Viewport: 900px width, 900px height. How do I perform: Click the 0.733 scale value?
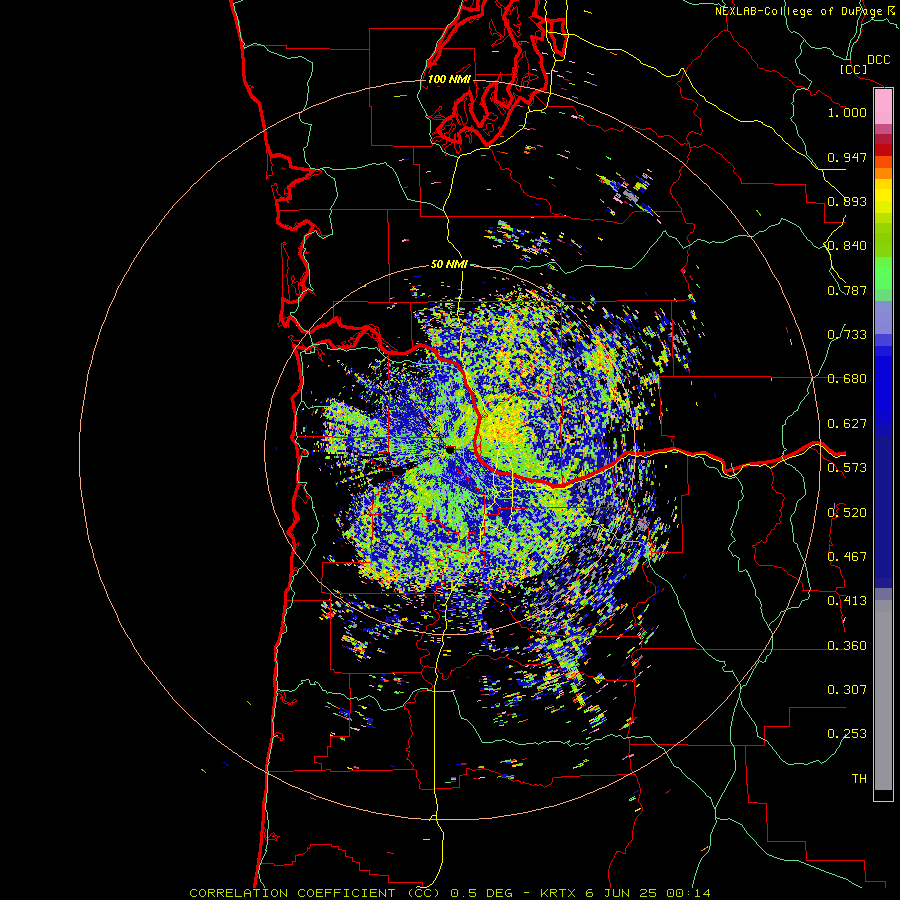click(x=847, y=335)
